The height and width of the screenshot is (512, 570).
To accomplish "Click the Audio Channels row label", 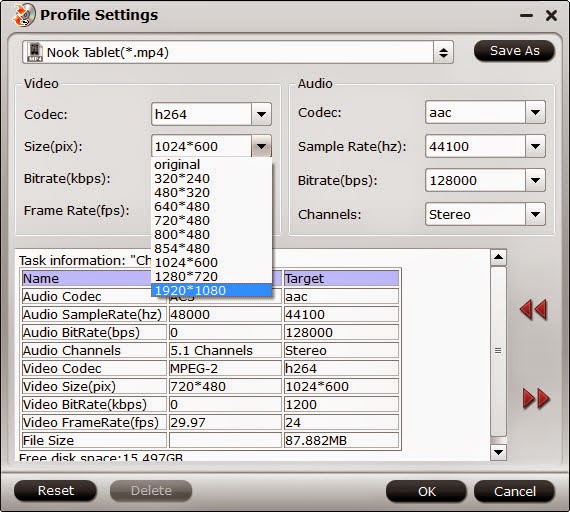I will [94, 351].
